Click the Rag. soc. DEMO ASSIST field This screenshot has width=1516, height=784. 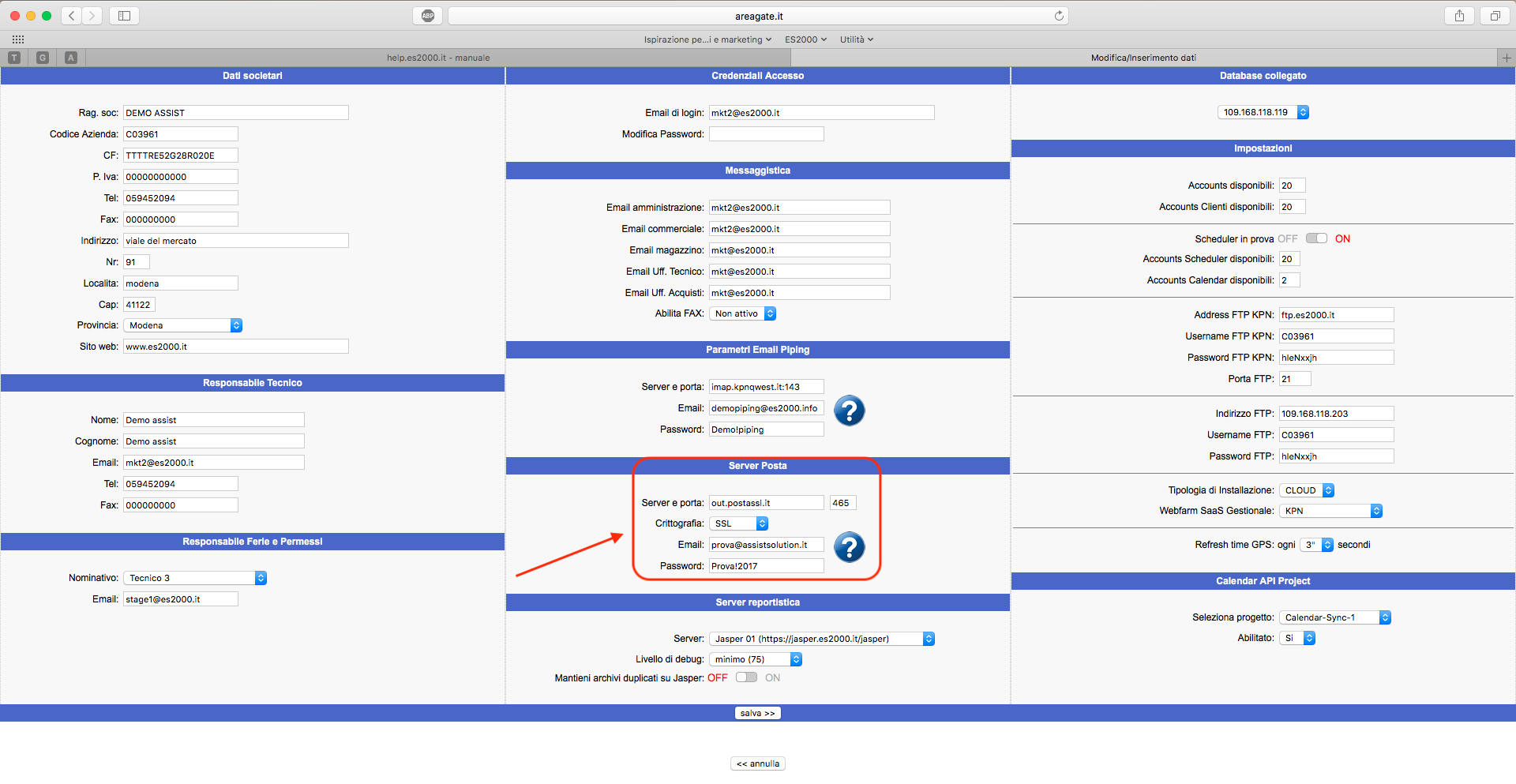click(236, 113)
